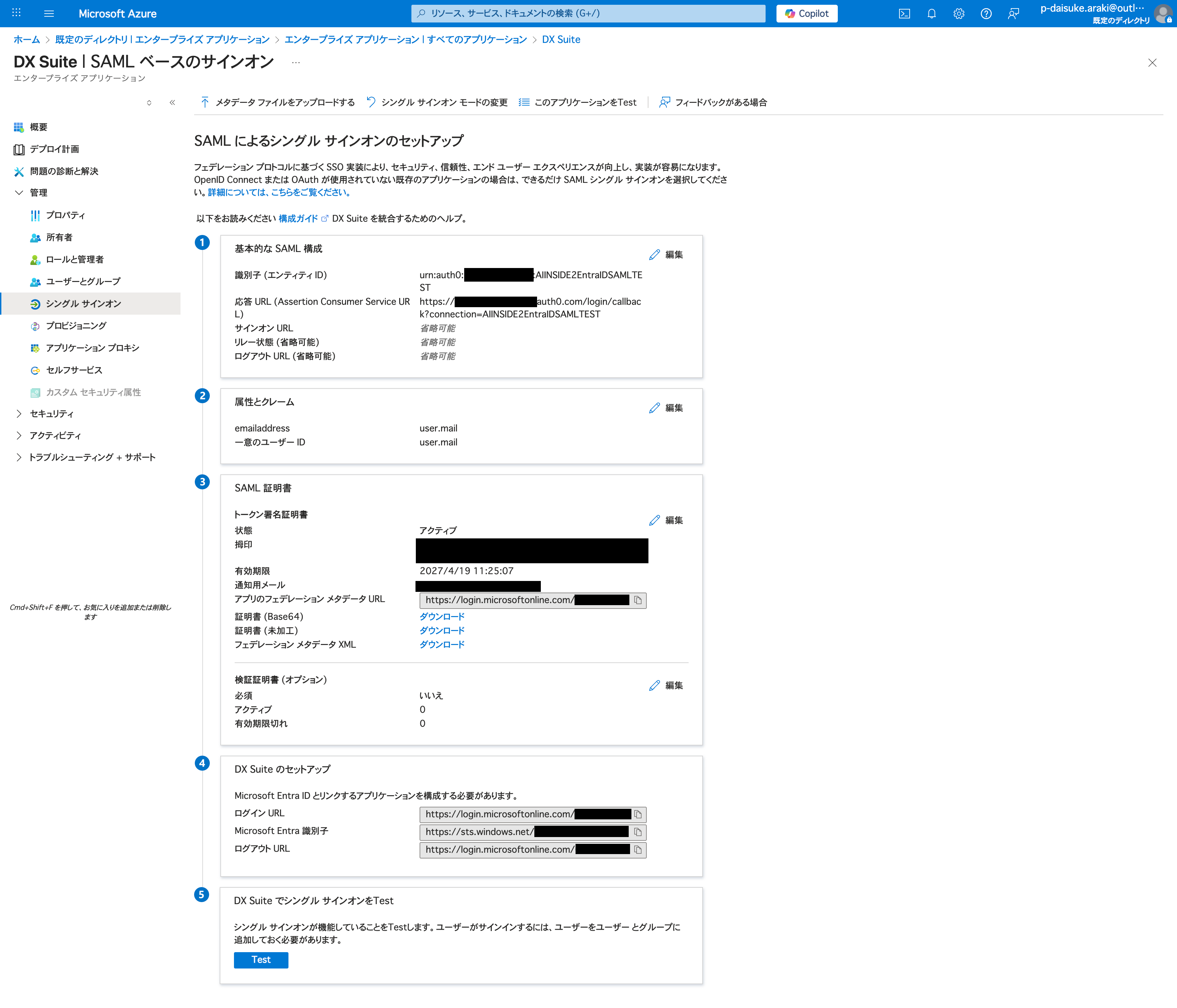Expand the アクティビティ sidebar section
The image size is (1177, 1008).
pos(53,435)
